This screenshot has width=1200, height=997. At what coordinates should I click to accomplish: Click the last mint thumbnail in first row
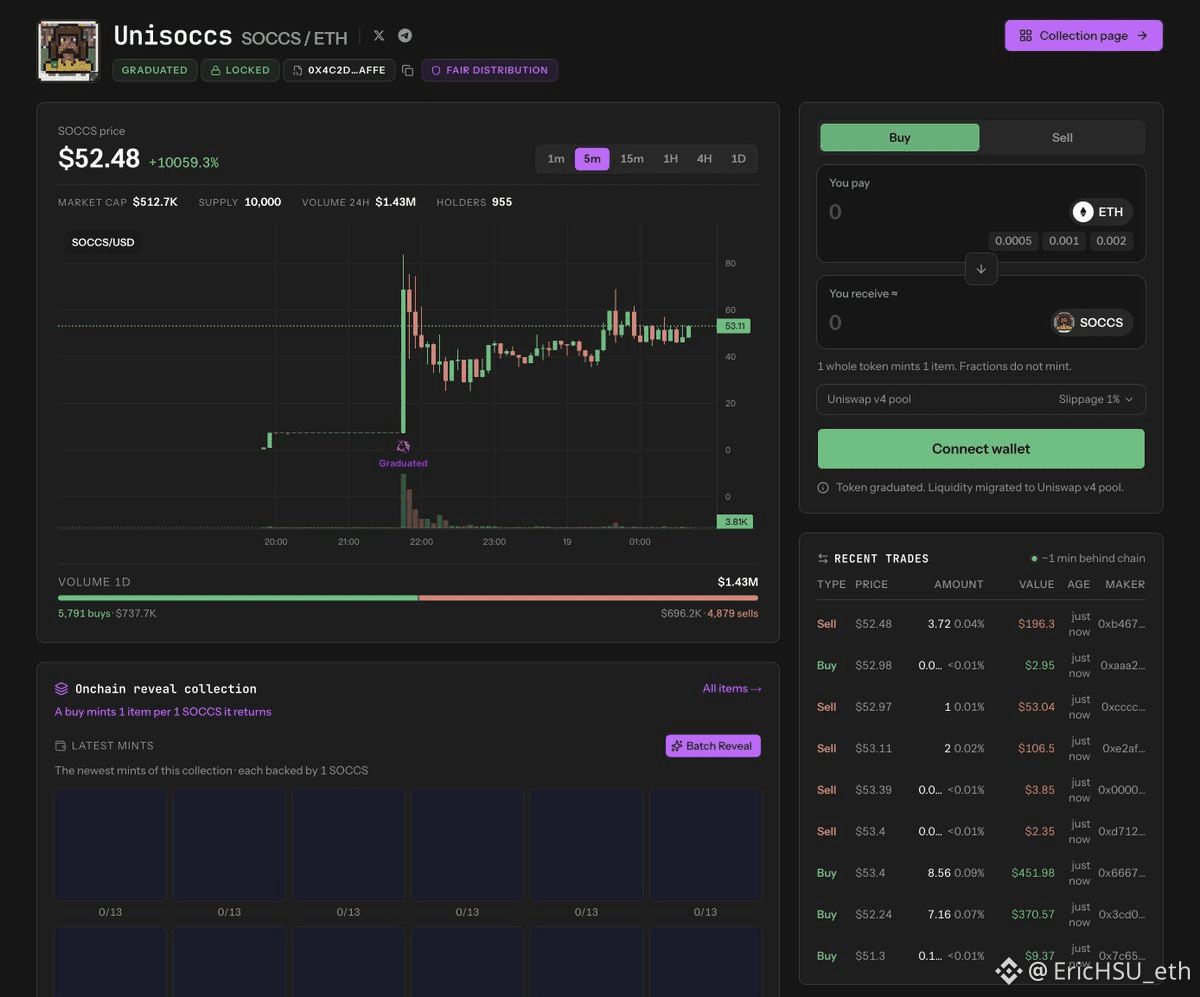706,845
